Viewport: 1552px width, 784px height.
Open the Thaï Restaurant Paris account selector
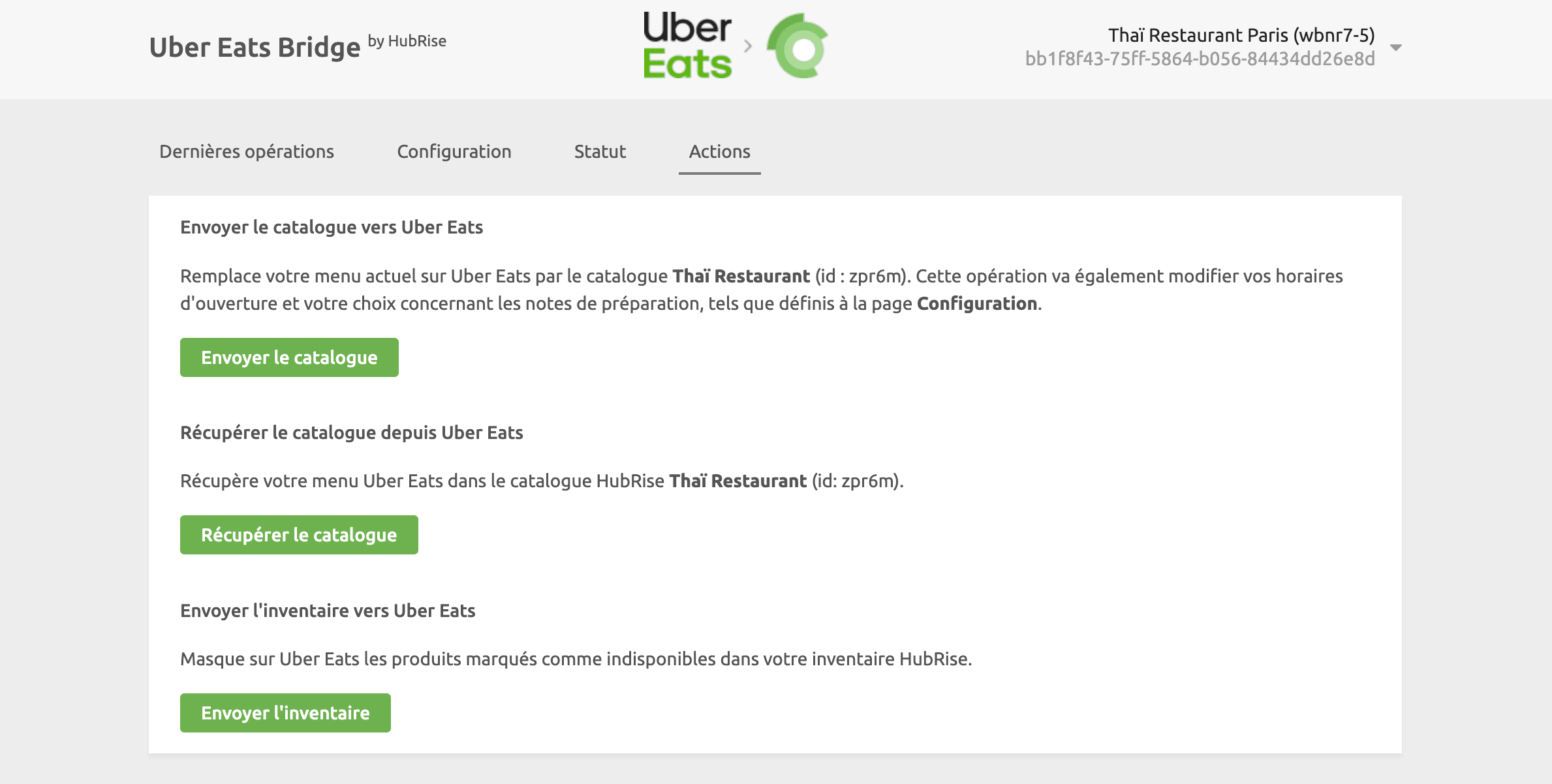click(x=1241, y=35)
